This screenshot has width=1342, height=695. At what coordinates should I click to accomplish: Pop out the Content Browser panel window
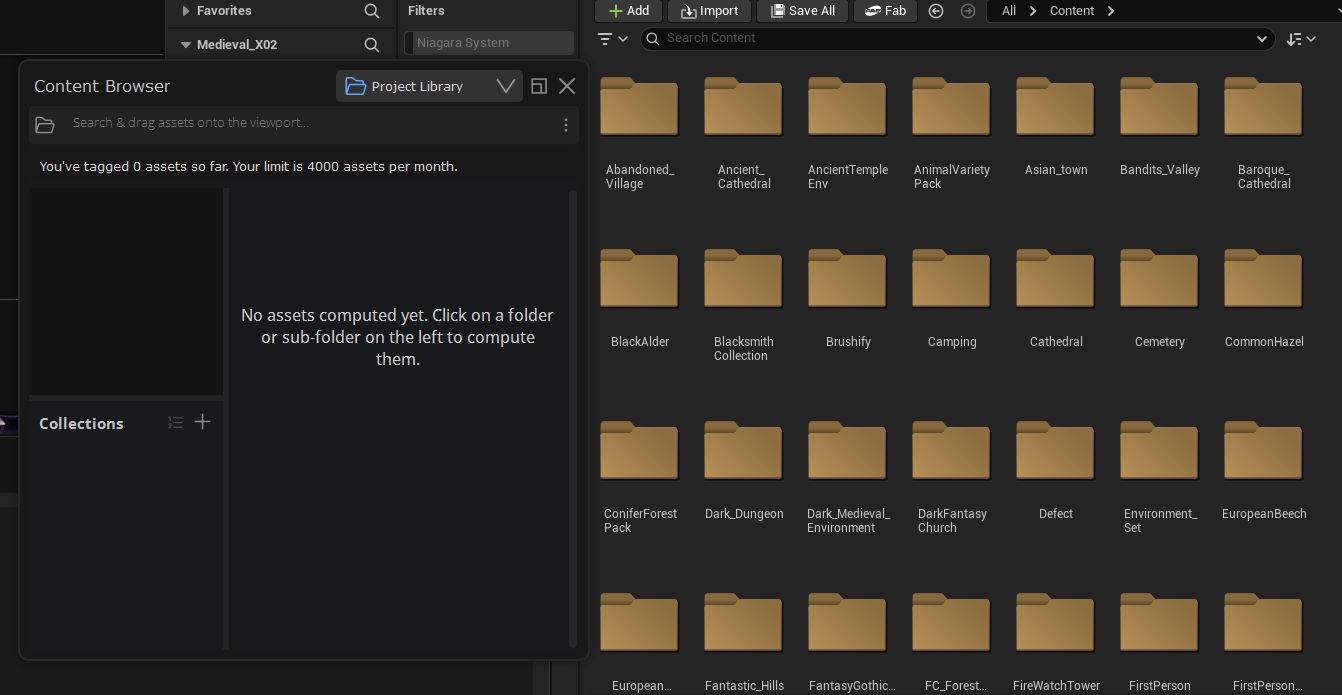point(539,86)
